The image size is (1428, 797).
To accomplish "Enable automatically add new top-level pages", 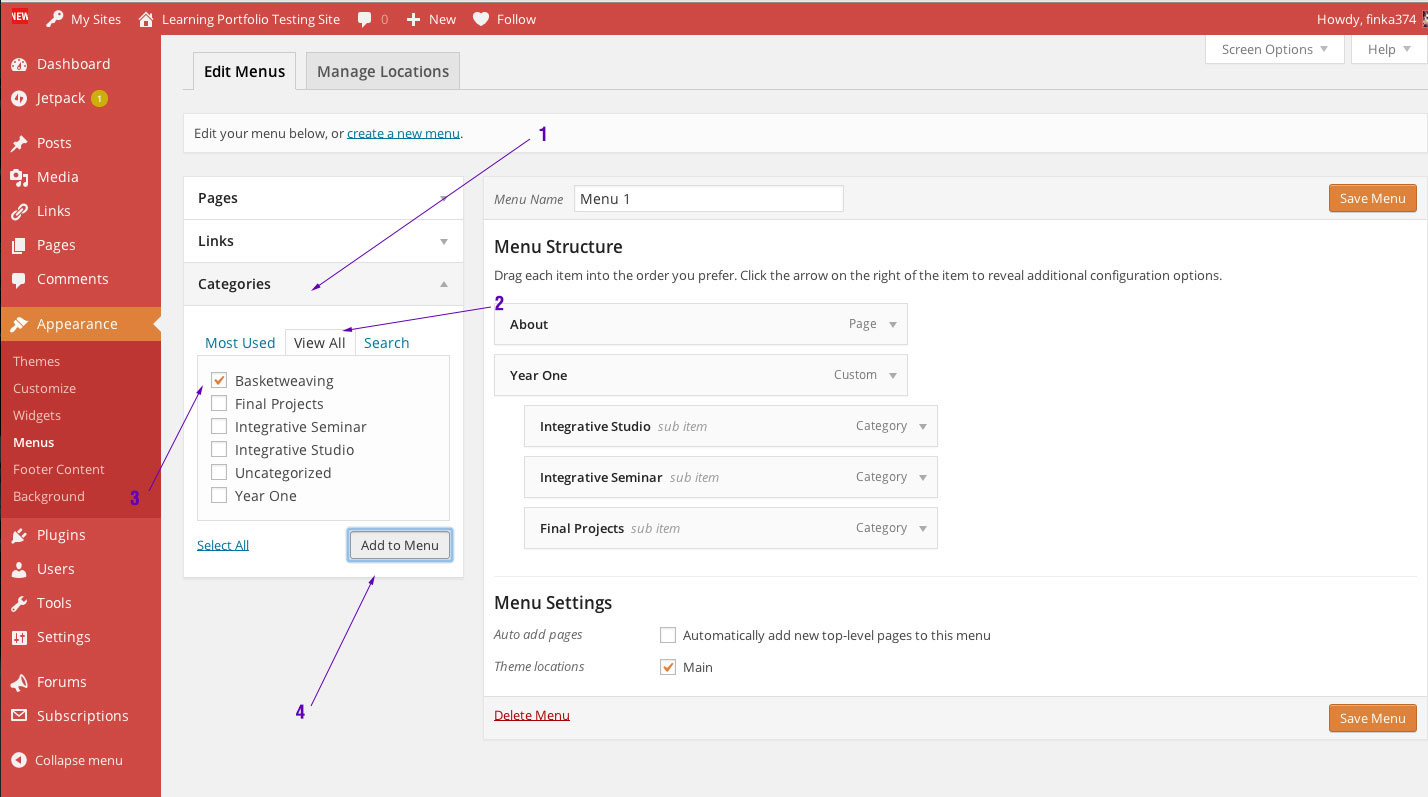I will tap(668, 635).
